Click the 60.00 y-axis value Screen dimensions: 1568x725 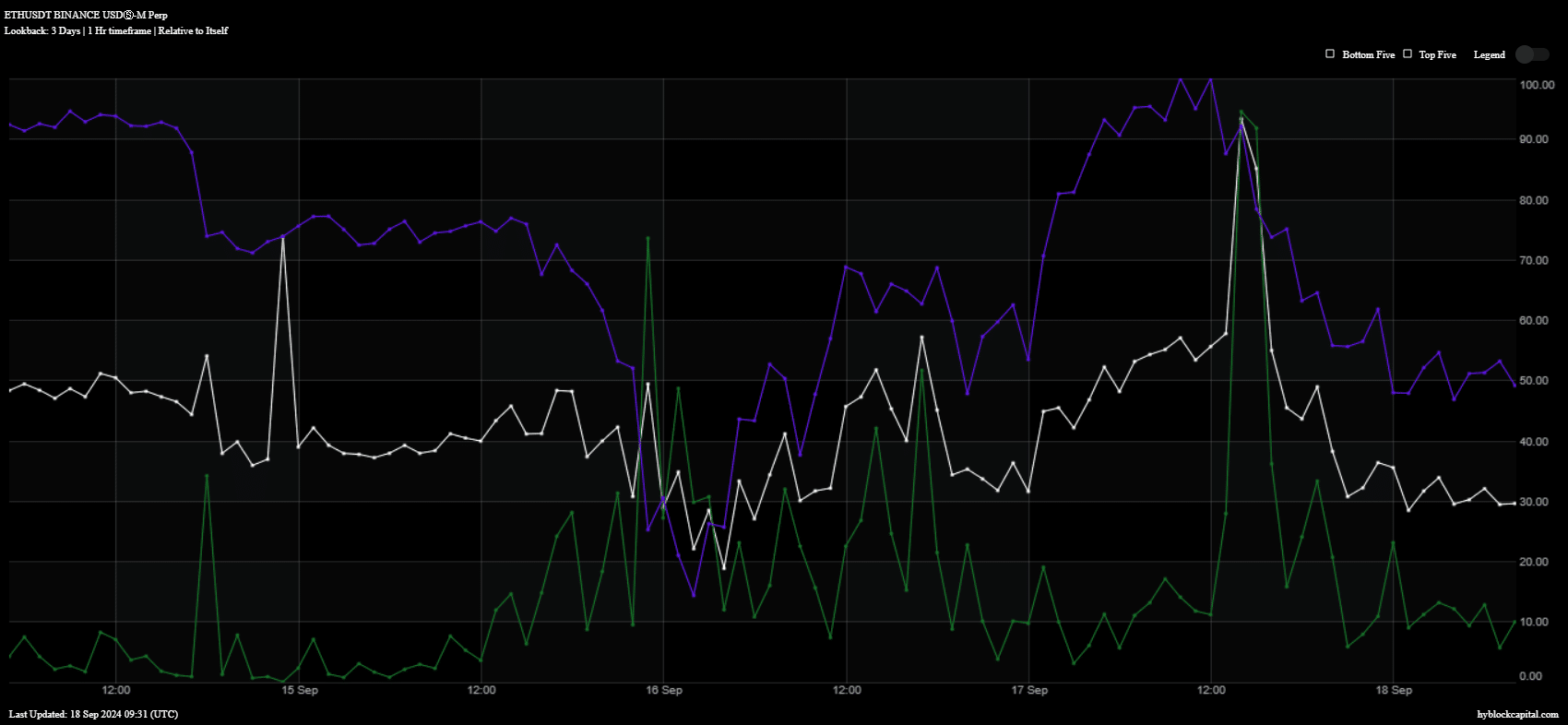pyautogui.click(x=1534, y=320)
